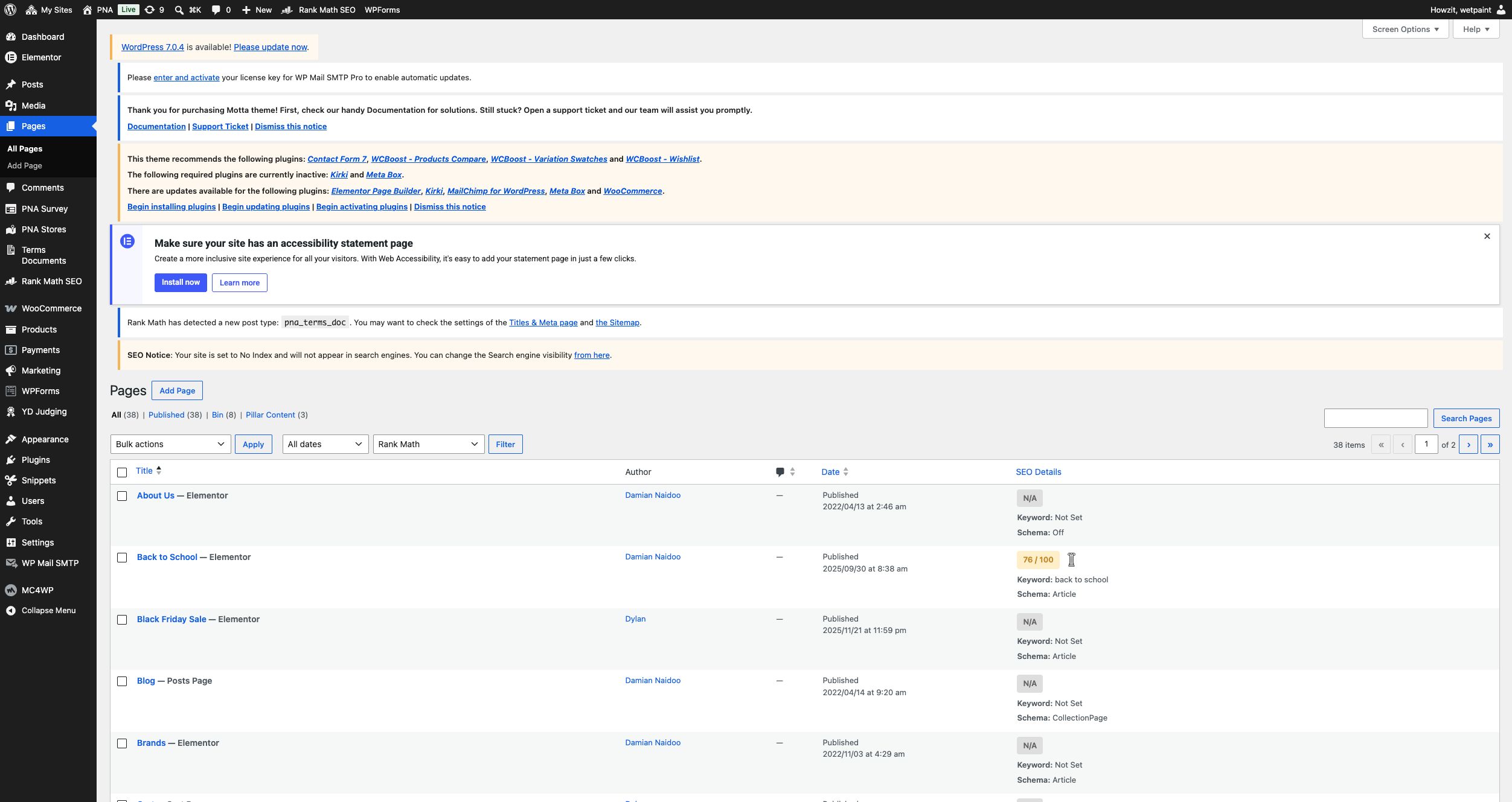Viewport: 1512px width, 802px height.
Task: Jump to the last page of results
Action: pyautogui.click(x=1490, y=444)
